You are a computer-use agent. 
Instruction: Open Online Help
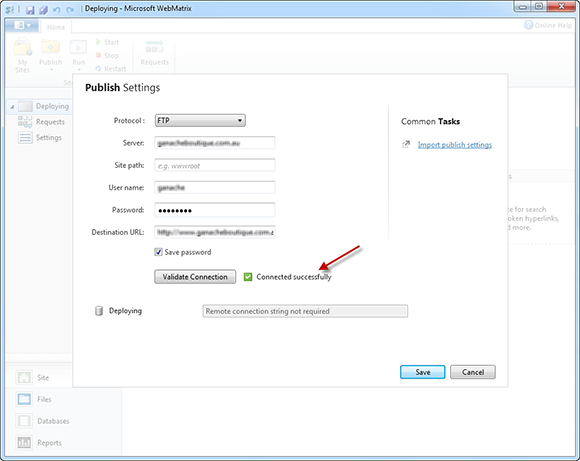pyautogui.click(x=548, y=25)
